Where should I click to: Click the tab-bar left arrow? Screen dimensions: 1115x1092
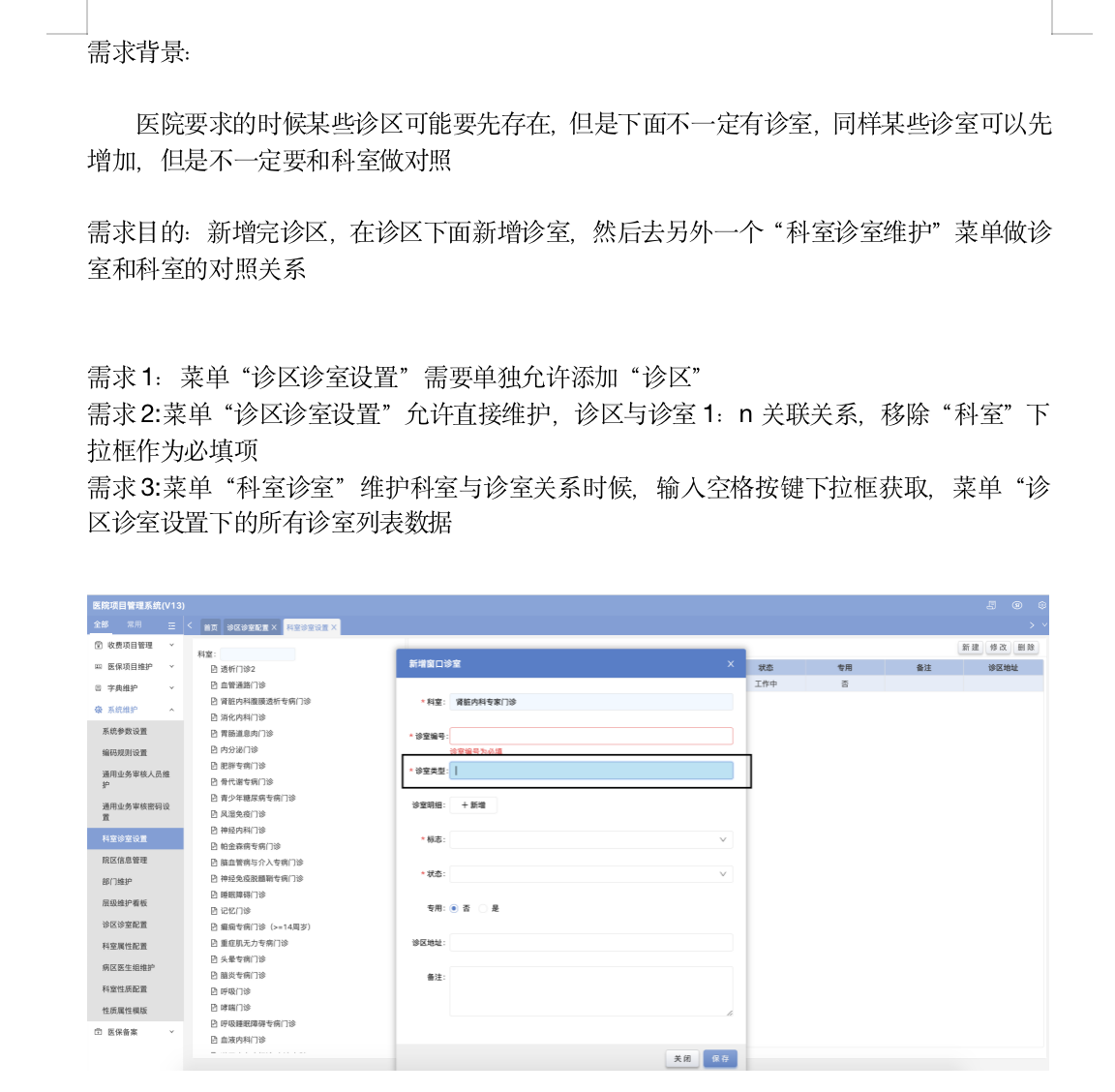(190, 625)
